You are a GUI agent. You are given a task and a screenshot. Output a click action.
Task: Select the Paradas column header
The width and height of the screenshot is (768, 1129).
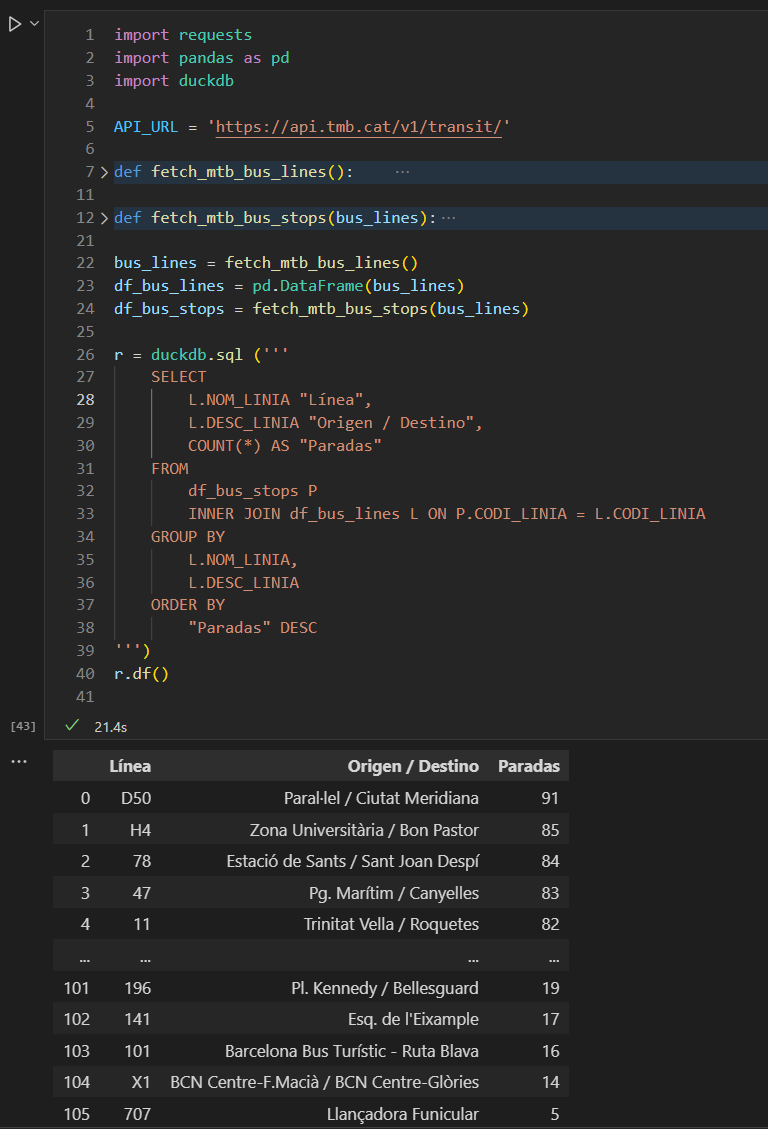[528, 765]
